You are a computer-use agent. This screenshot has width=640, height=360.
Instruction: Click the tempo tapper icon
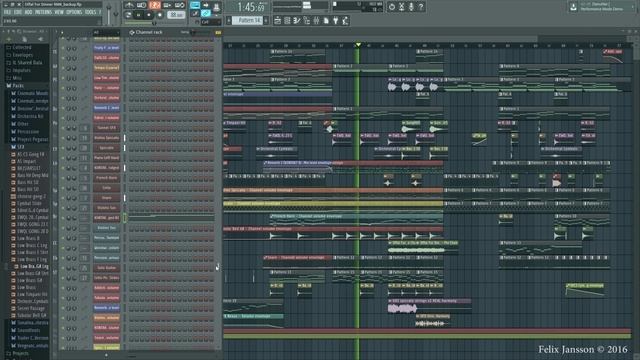(x=345, y=20)
